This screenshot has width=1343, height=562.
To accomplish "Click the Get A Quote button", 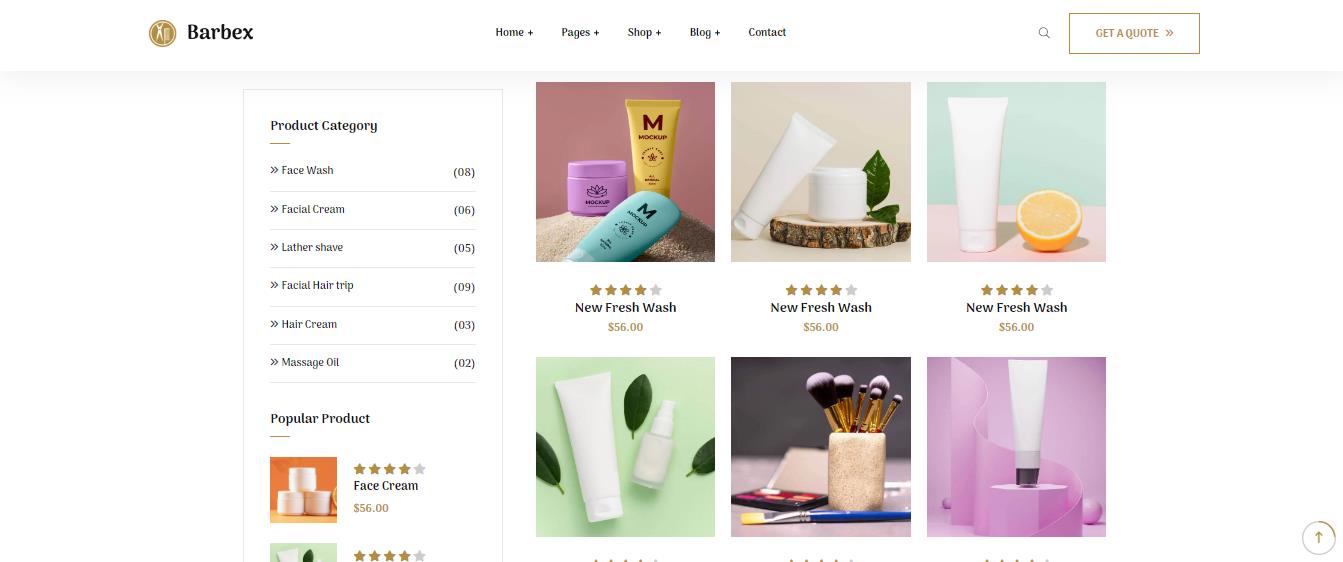I will coord(1134,33).
